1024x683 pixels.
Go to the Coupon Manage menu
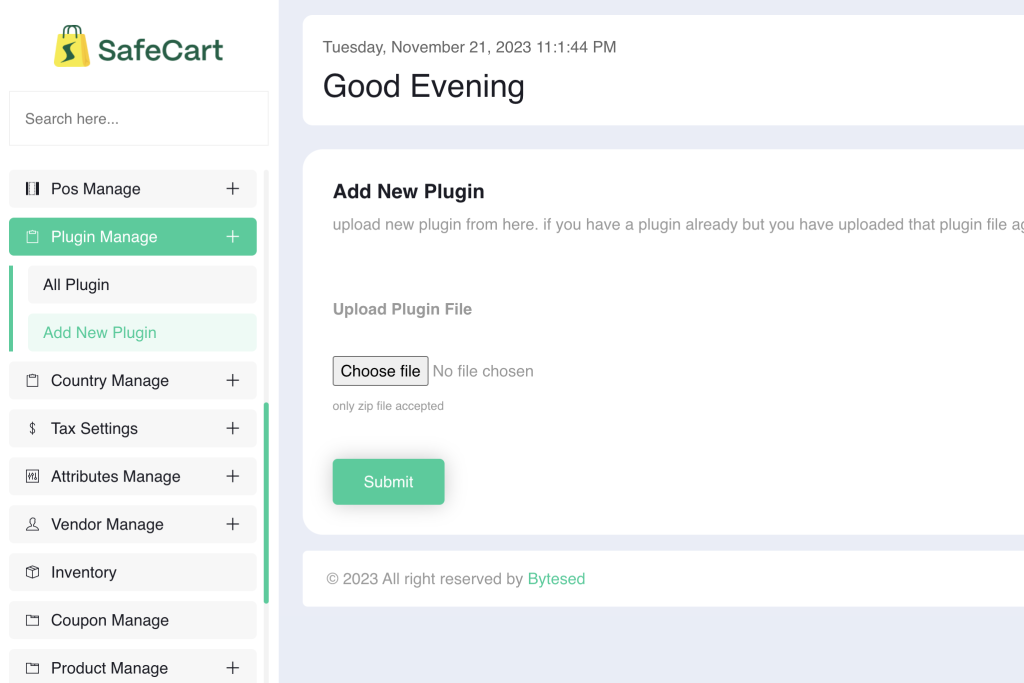pyautogui.click(x=133, y=620)
